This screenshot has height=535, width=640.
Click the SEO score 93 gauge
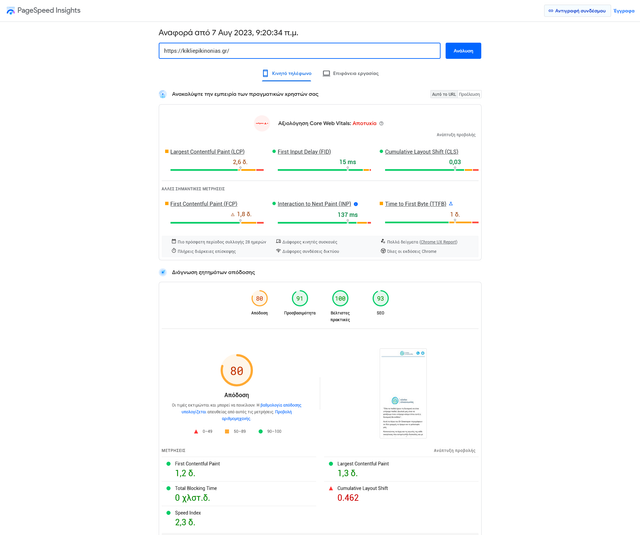tap(380, 298)
